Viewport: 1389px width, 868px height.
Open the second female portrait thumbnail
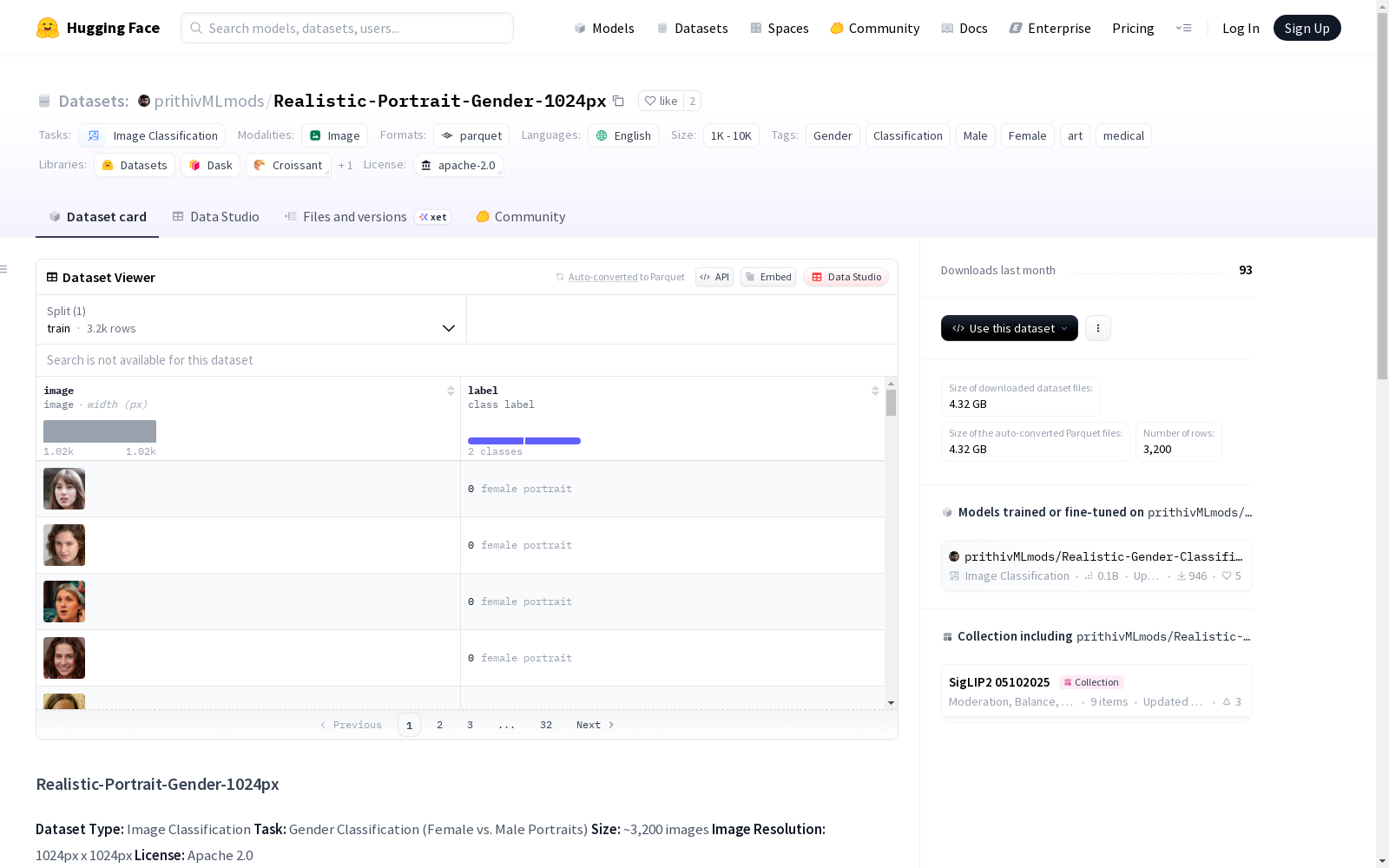64,545
